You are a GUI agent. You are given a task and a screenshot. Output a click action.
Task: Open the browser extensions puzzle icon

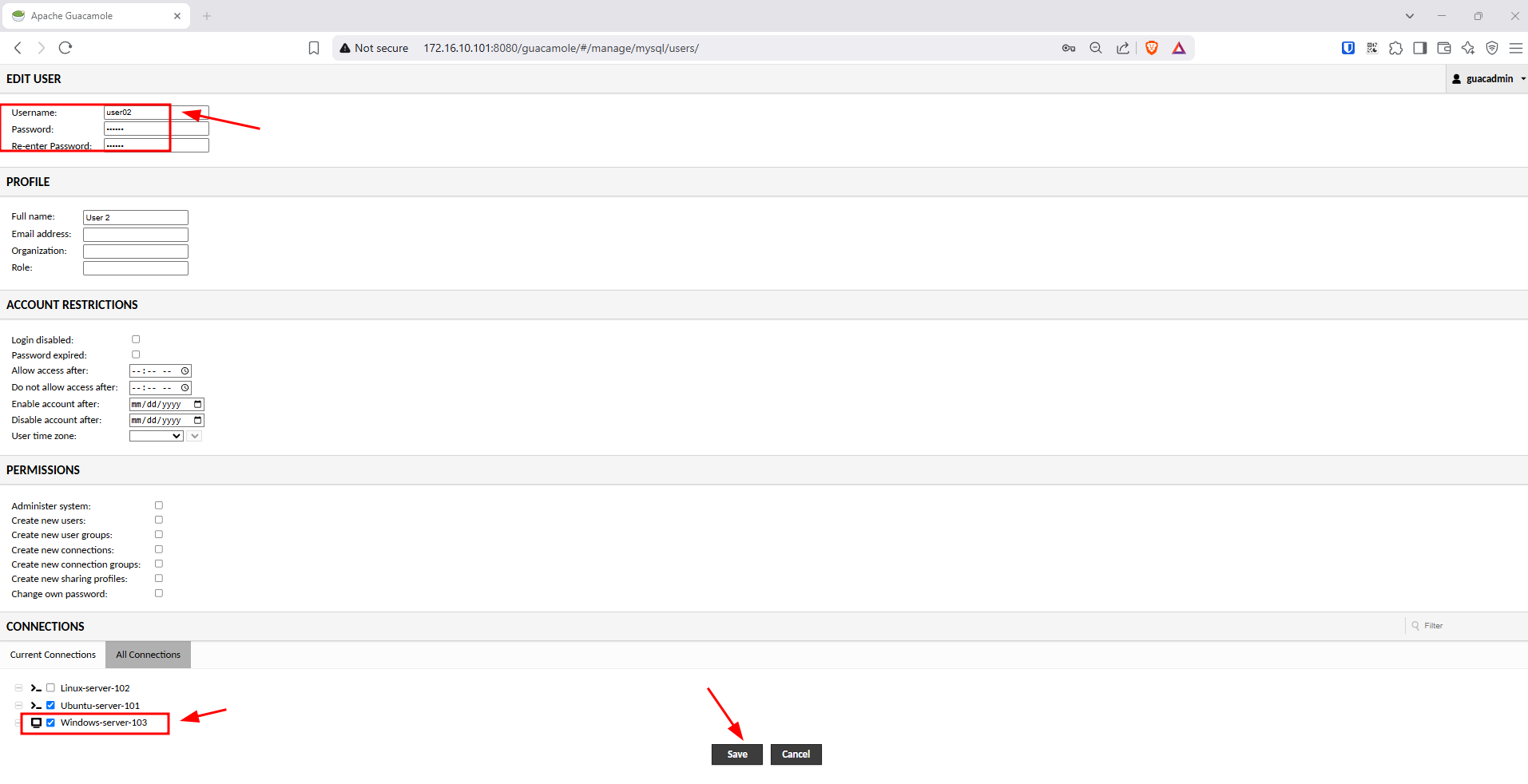pyautogui.click(x=1395, y=48)
